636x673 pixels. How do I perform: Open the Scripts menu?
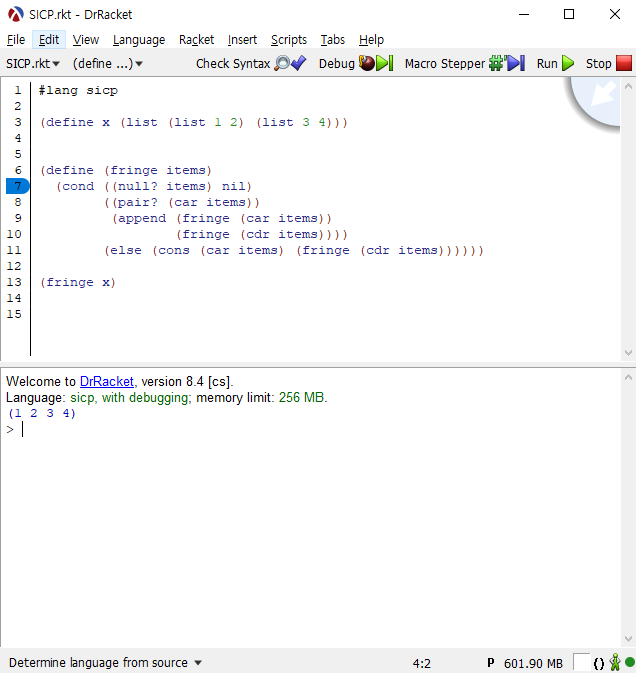(x=289, y=40)
